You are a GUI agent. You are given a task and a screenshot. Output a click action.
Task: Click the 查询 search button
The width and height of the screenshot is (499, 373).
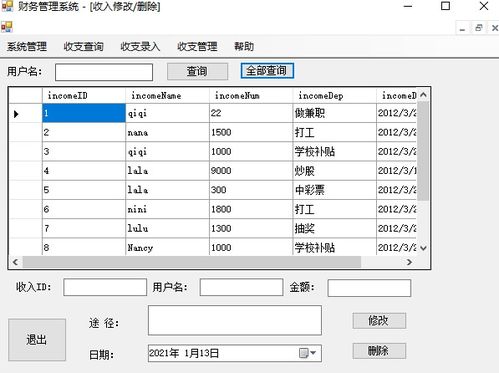(x=197, y=71)
